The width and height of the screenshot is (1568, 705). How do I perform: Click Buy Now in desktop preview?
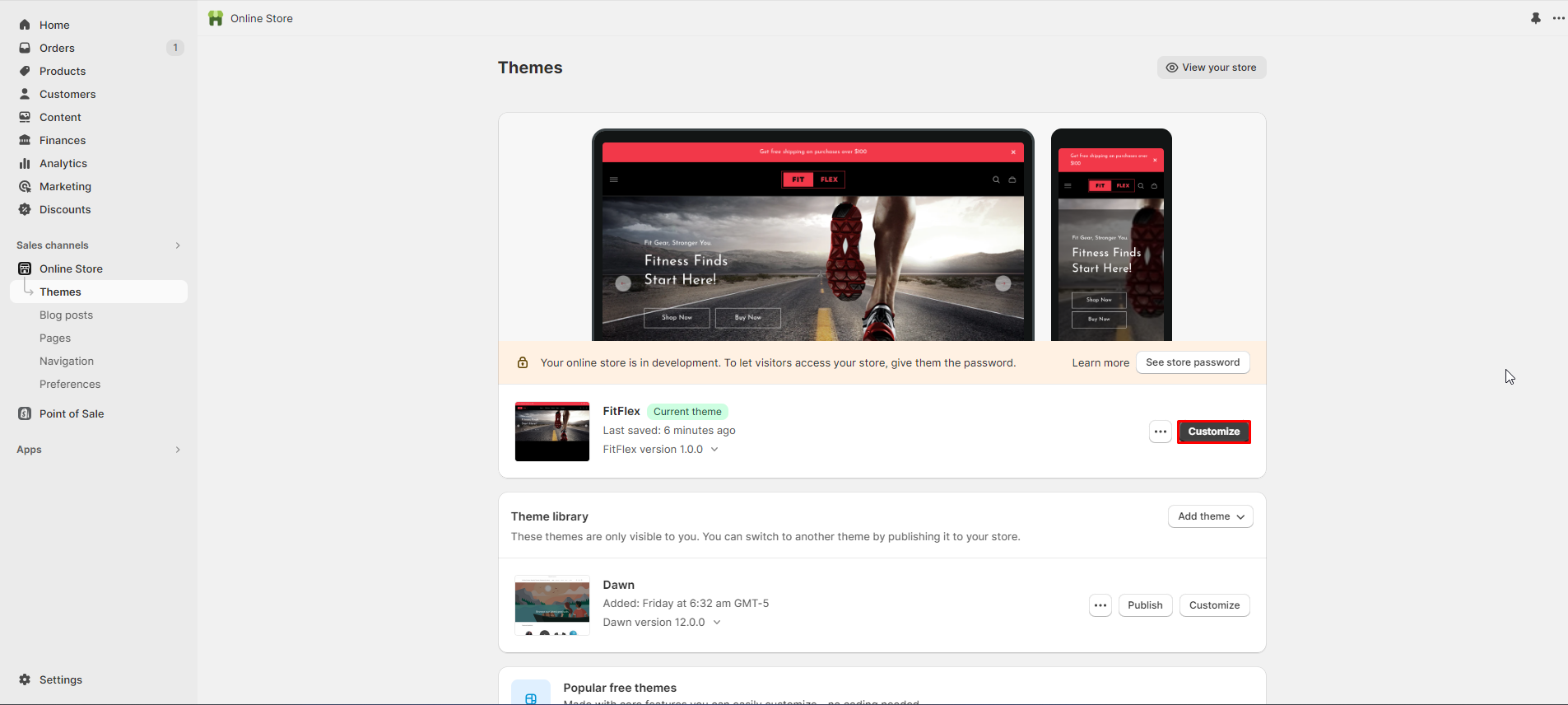tap(747, 317)
